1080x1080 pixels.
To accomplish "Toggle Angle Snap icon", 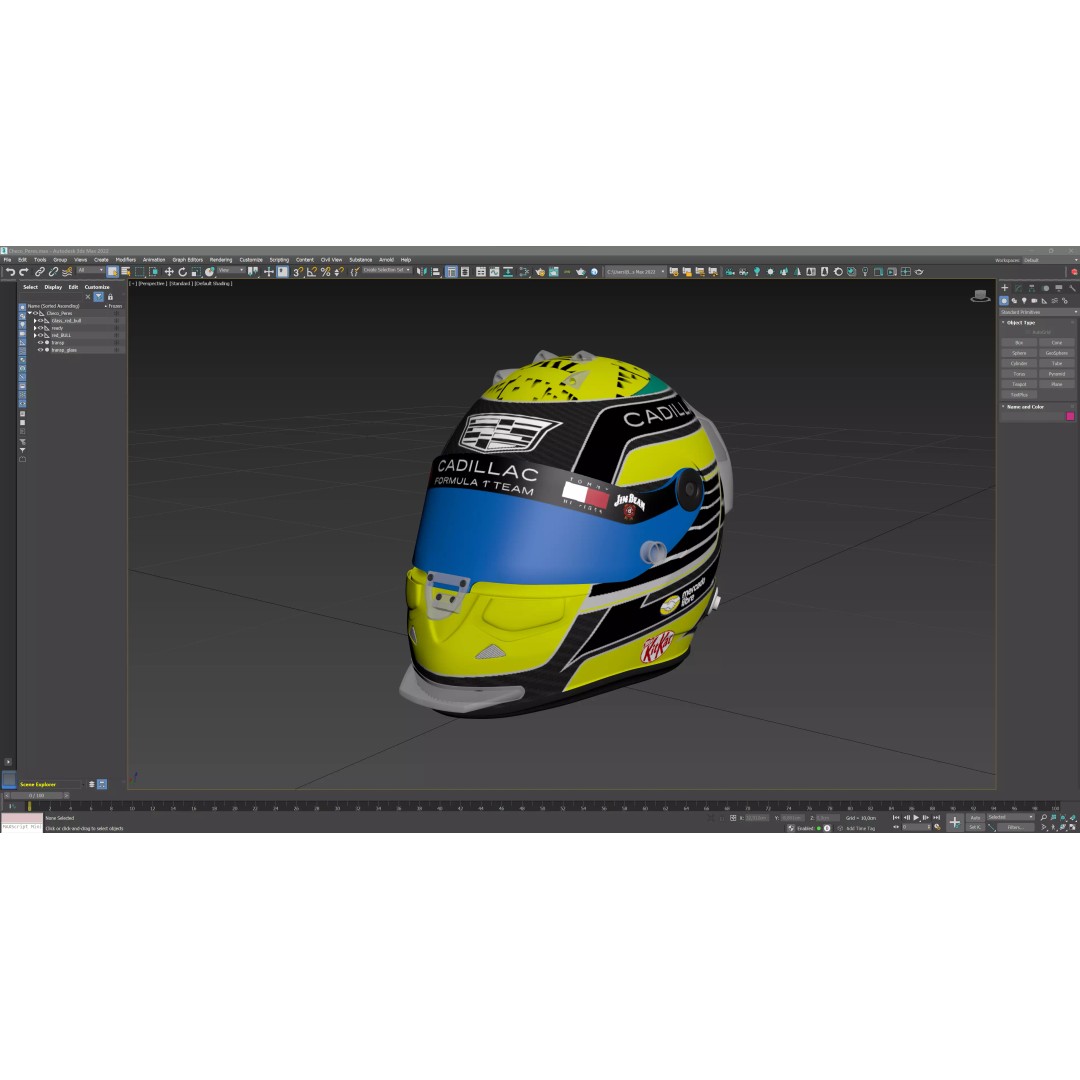I will pyautogui.click(x=311, y=271).
